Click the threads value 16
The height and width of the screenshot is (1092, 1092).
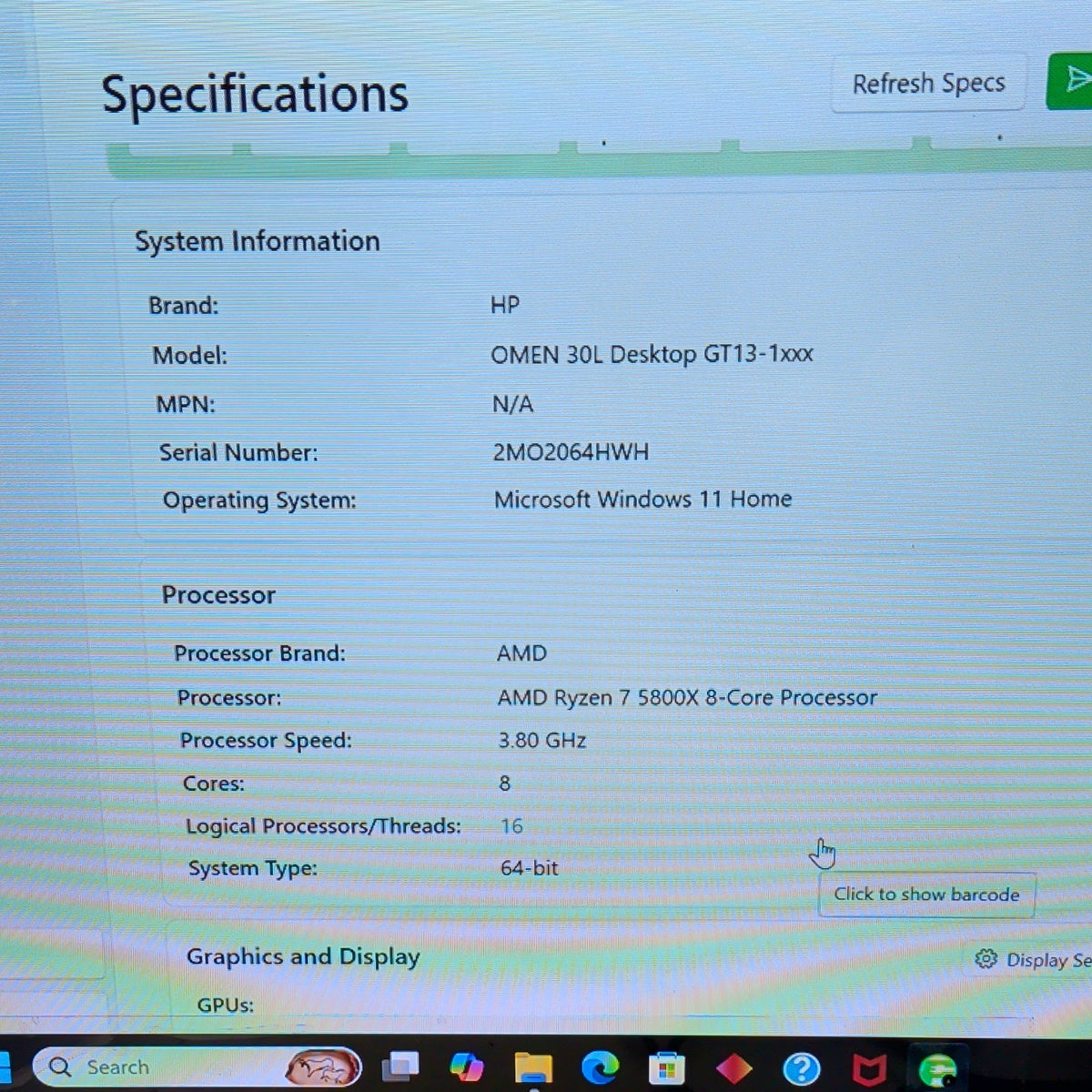pyautogui.click(x=511, y=826)
